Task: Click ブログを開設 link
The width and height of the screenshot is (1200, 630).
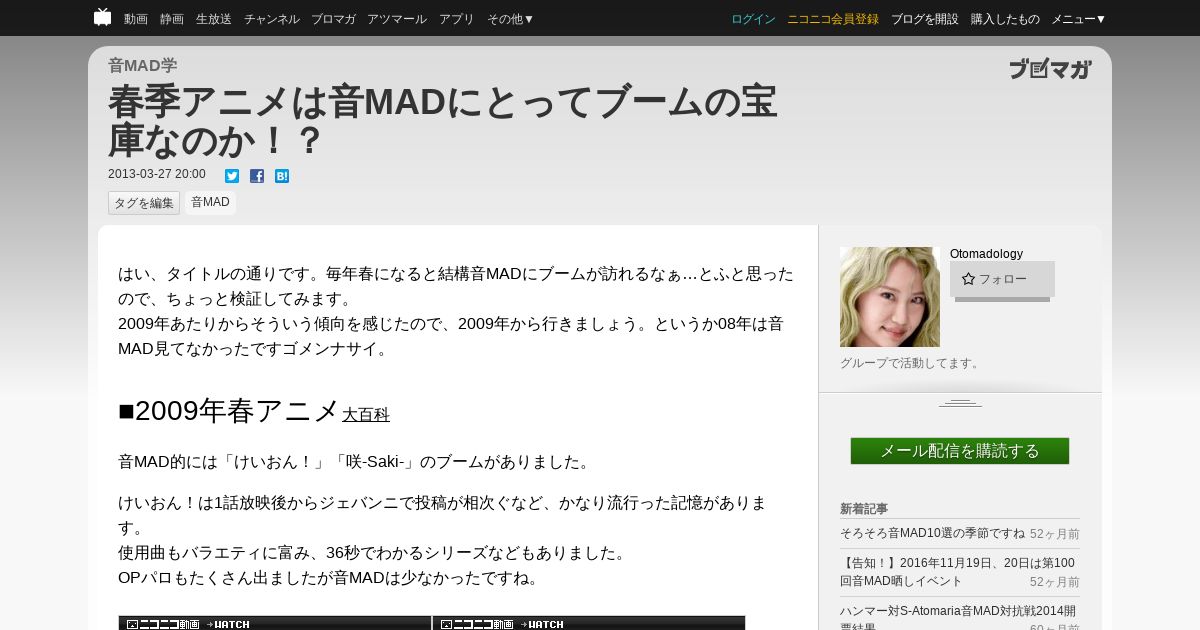Action: tap(925, 19)
